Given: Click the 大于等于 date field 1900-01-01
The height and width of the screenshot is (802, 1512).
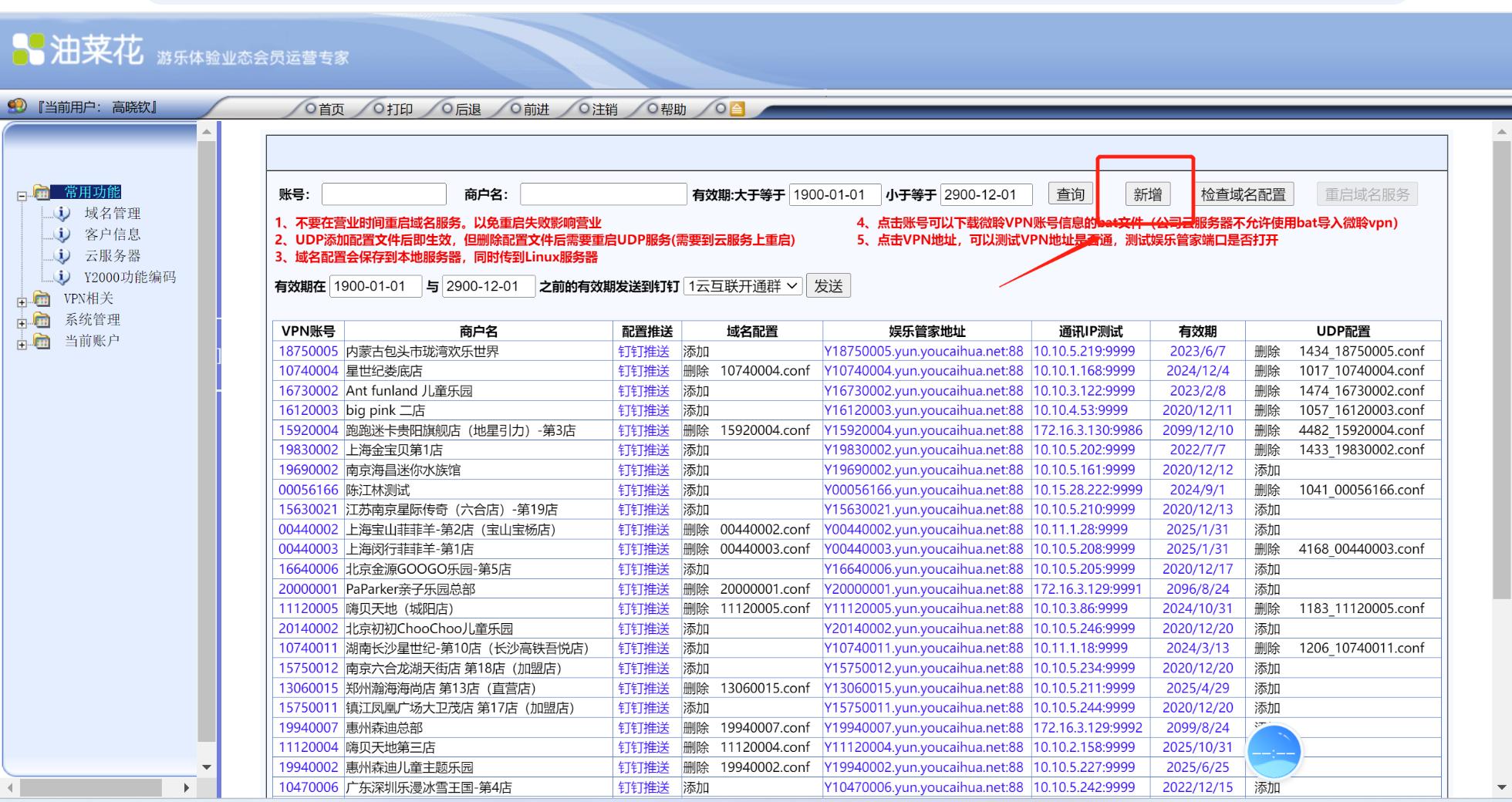Looking at the screenshot, I should pyautogui.click(x=835, y=194).
